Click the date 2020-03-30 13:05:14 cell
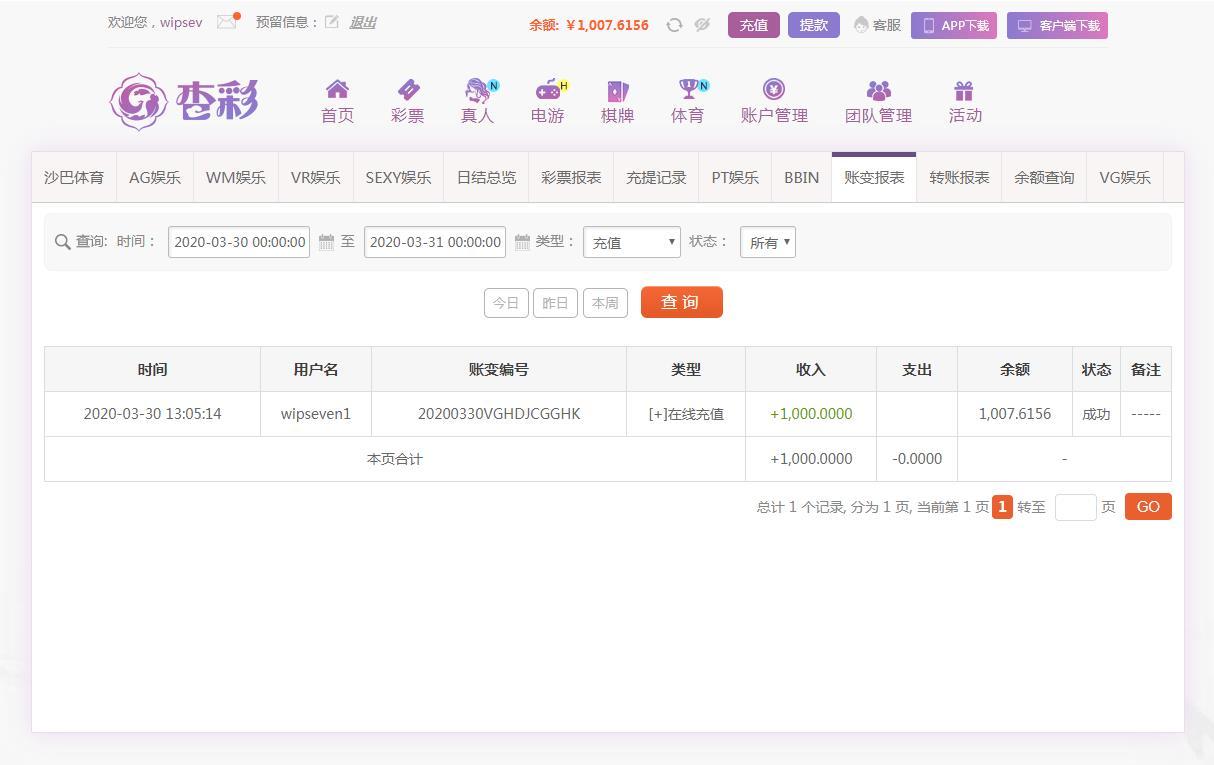This screenshot has width=1214, height=765. pos(153,414)
